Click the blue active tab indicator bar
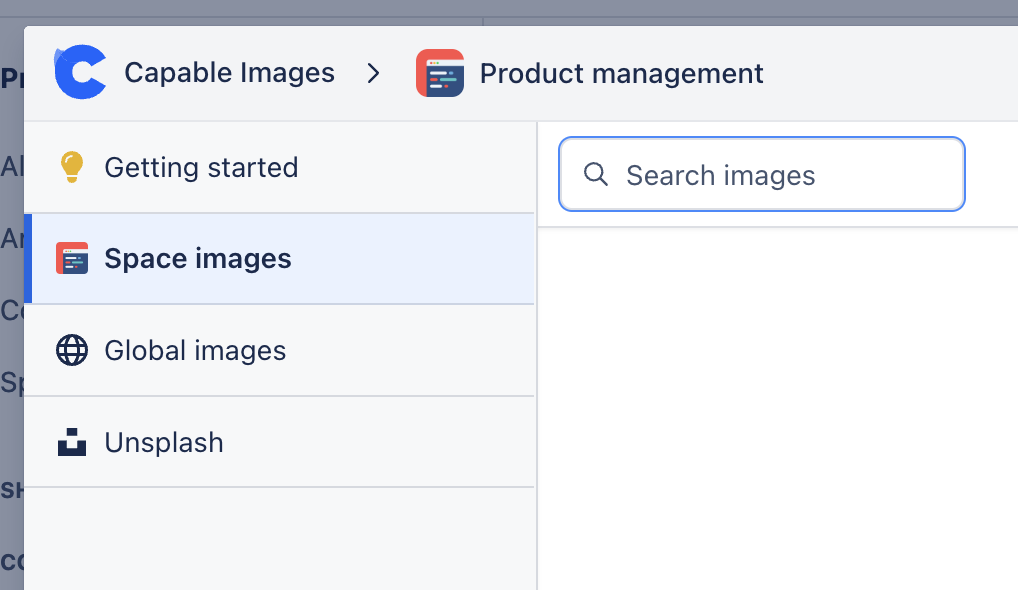1018x590 pixels. [x=27, y=258]
